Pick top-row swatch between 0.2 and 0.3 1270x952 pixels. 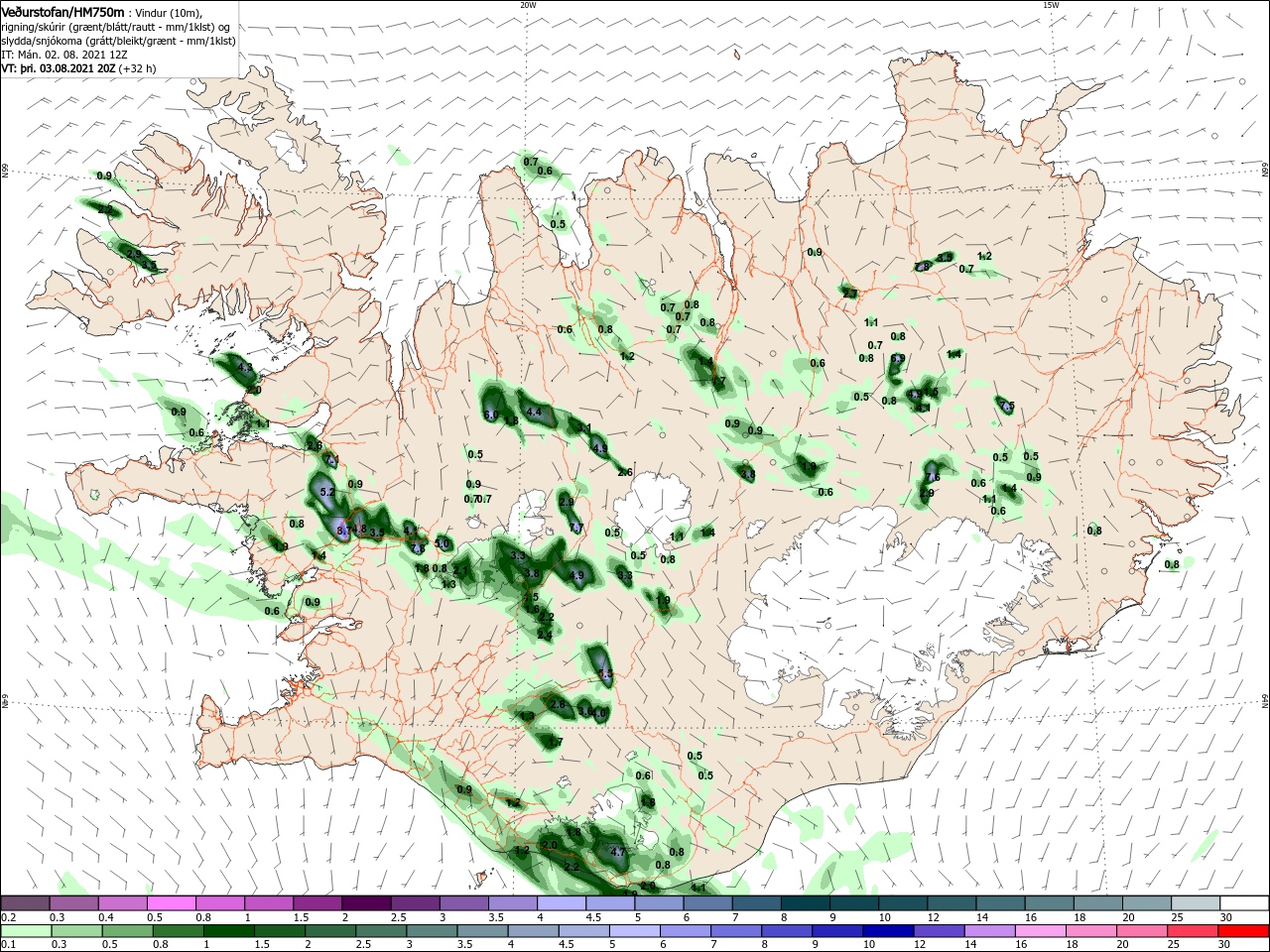click(x=25, y=903)
